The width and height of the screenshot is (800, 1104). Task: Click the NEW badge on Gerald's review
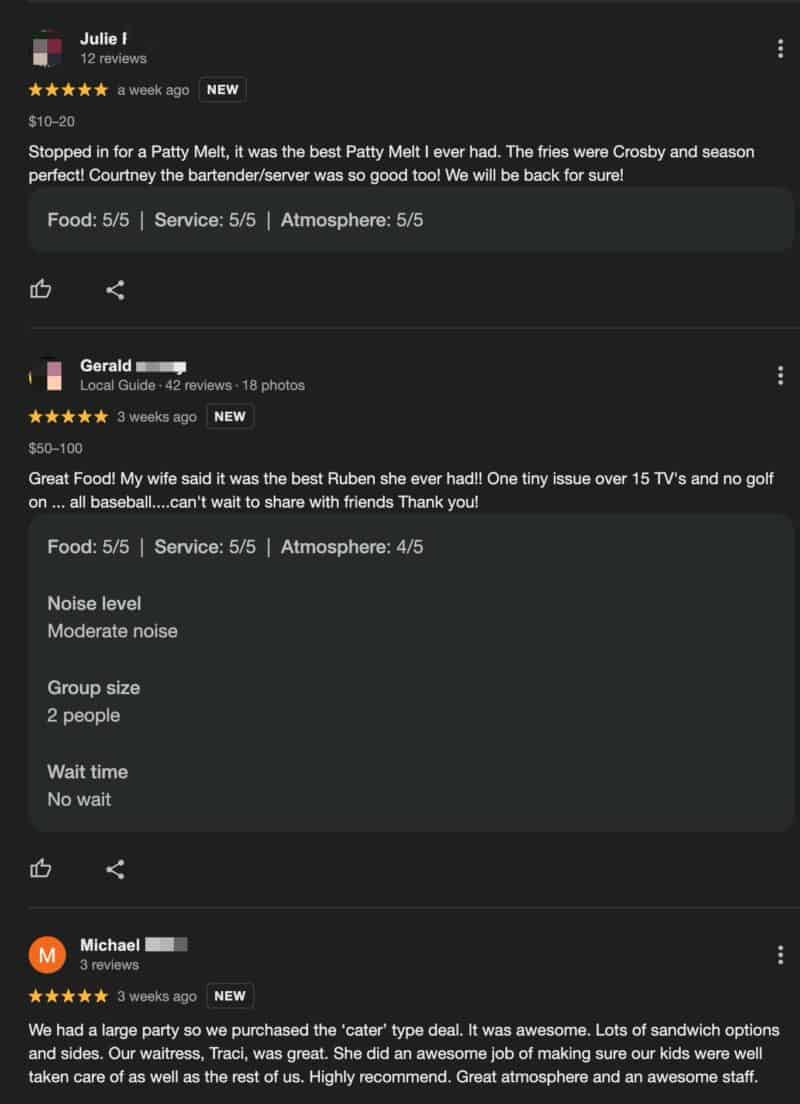230,416
